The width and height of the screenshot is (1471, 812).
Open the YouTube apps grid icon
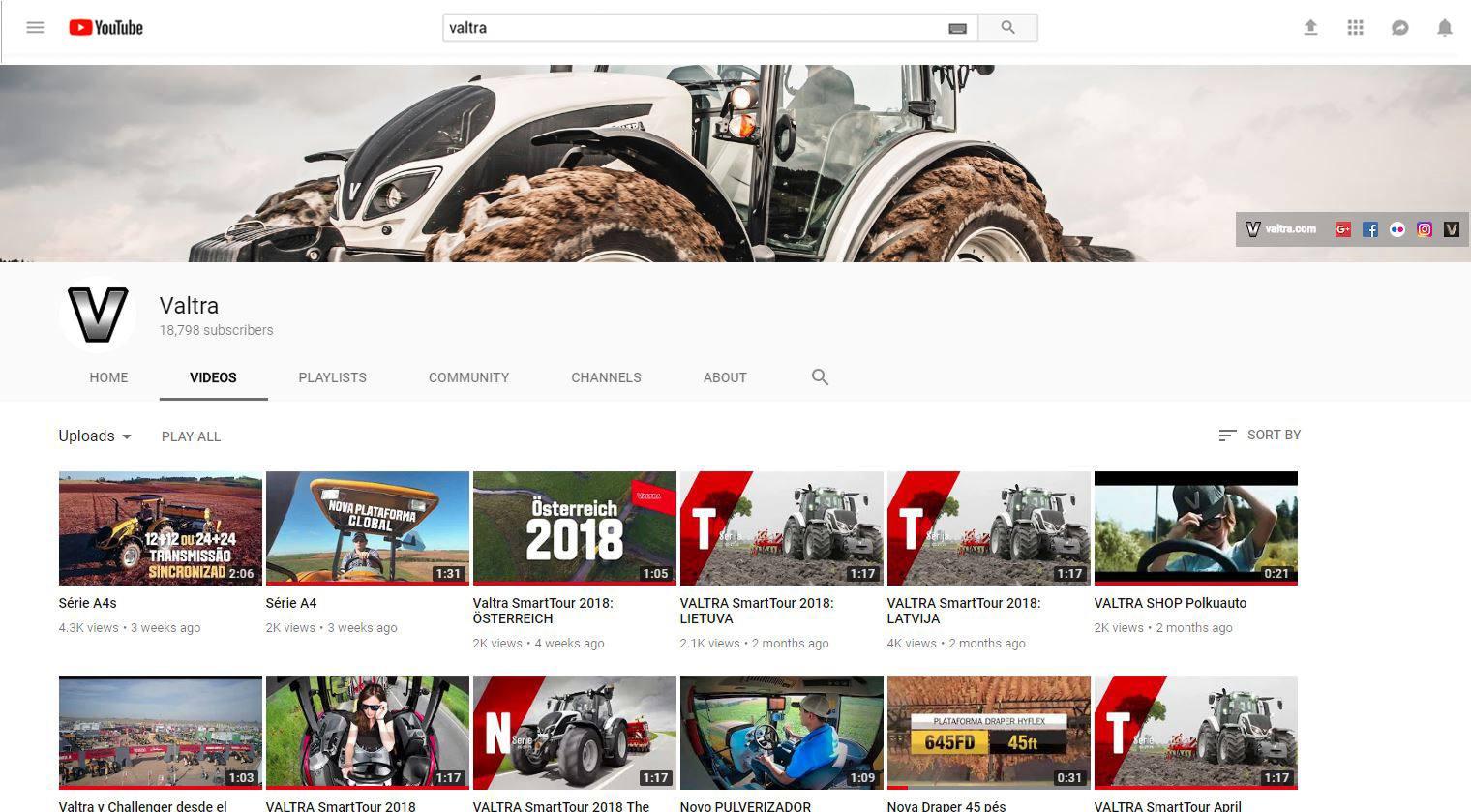1355,27
